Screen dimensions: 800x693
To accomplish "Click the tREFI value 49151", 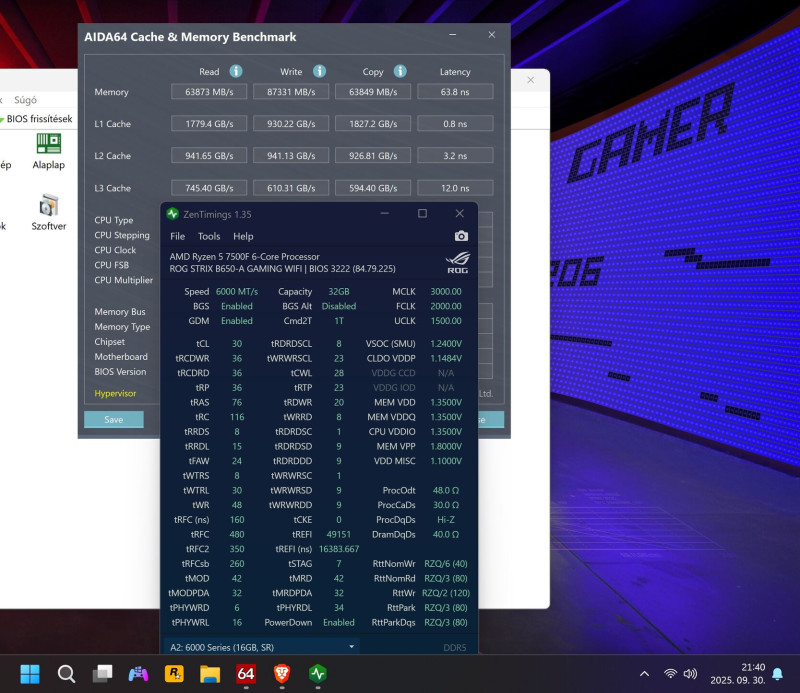I will (339, 534).
